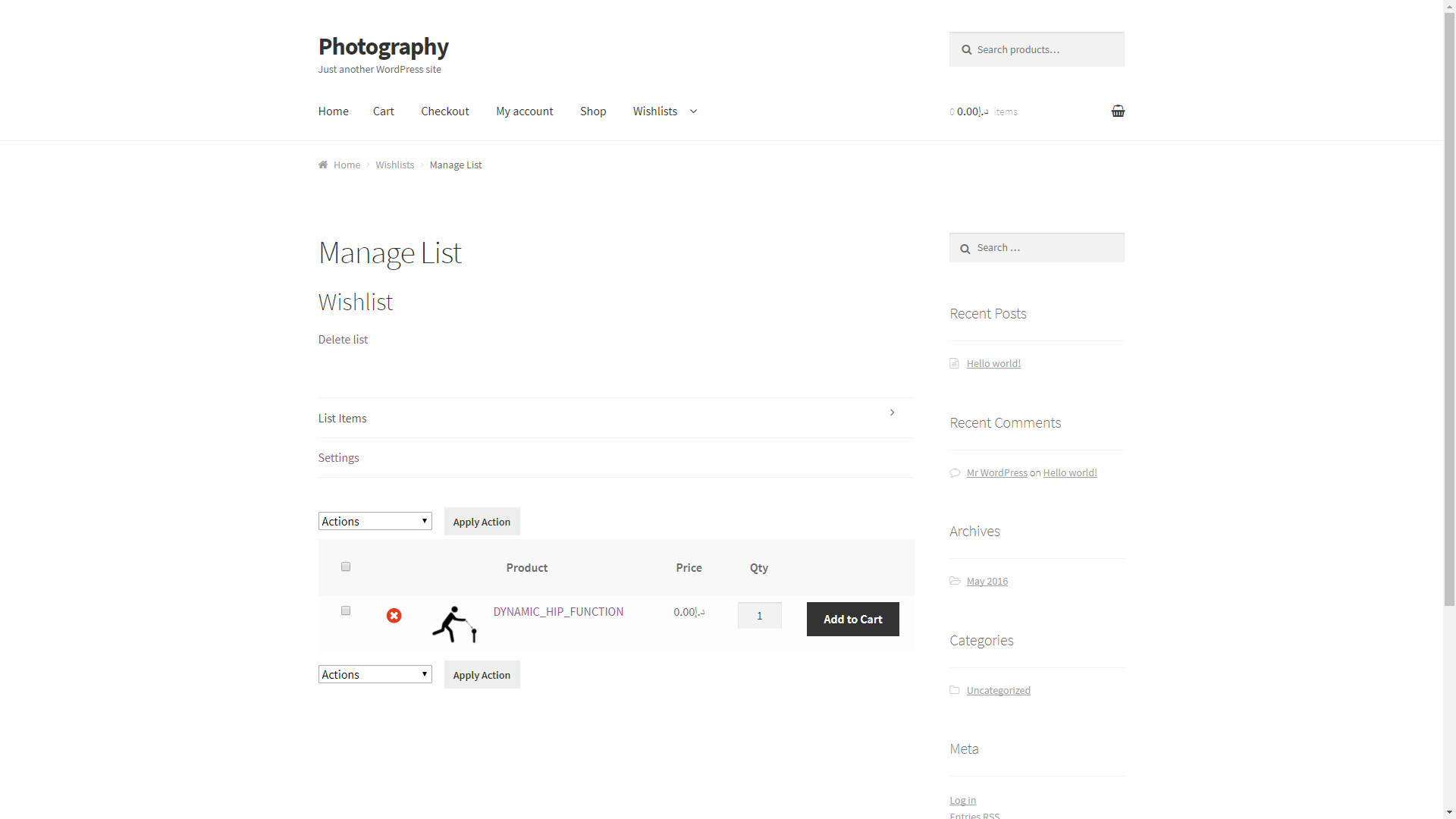
Task: Go to My account in navigation
Action: point(525,111)
